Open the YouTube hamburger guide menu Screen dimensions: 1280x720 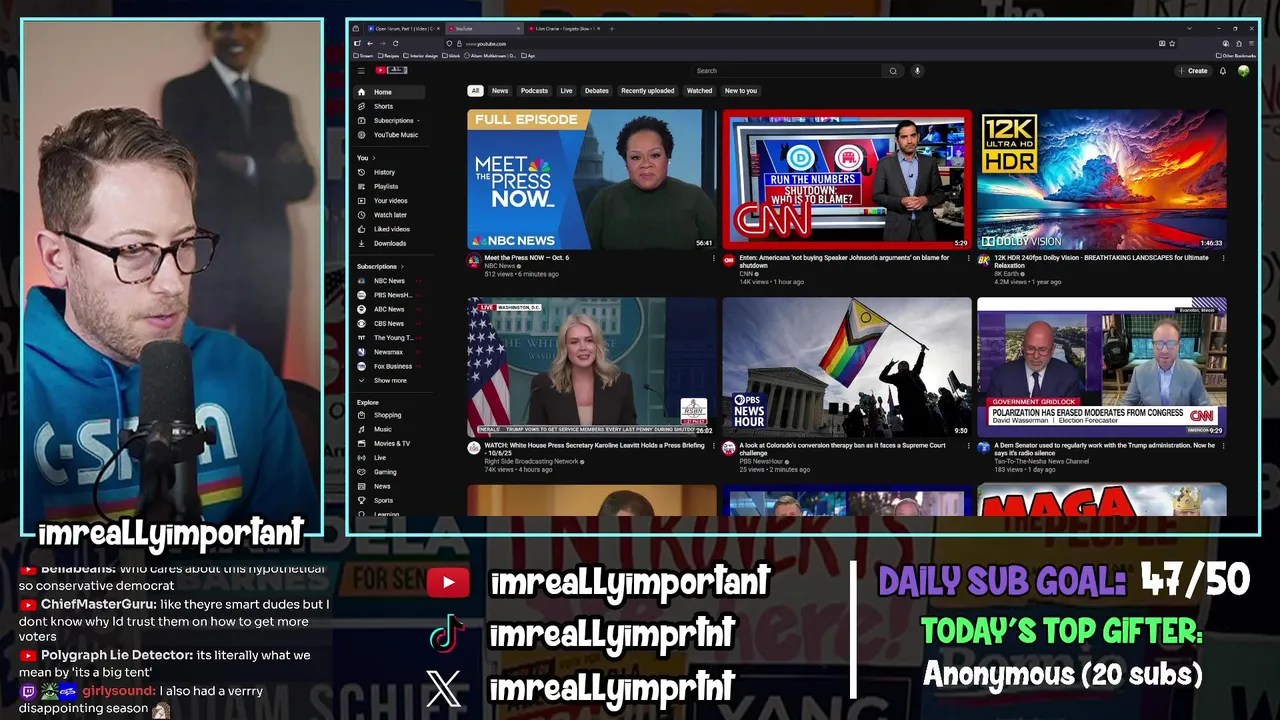[361, 70]
